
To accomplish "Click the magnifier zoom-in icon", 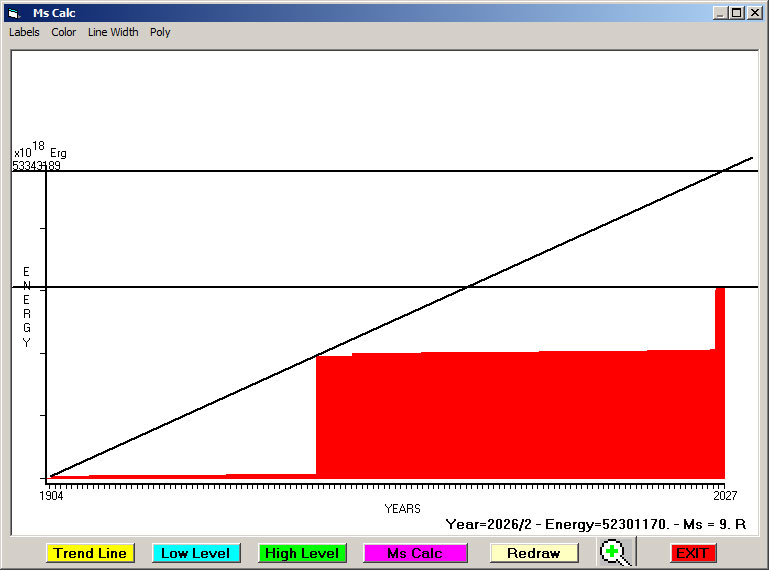I will pos(616,552).
